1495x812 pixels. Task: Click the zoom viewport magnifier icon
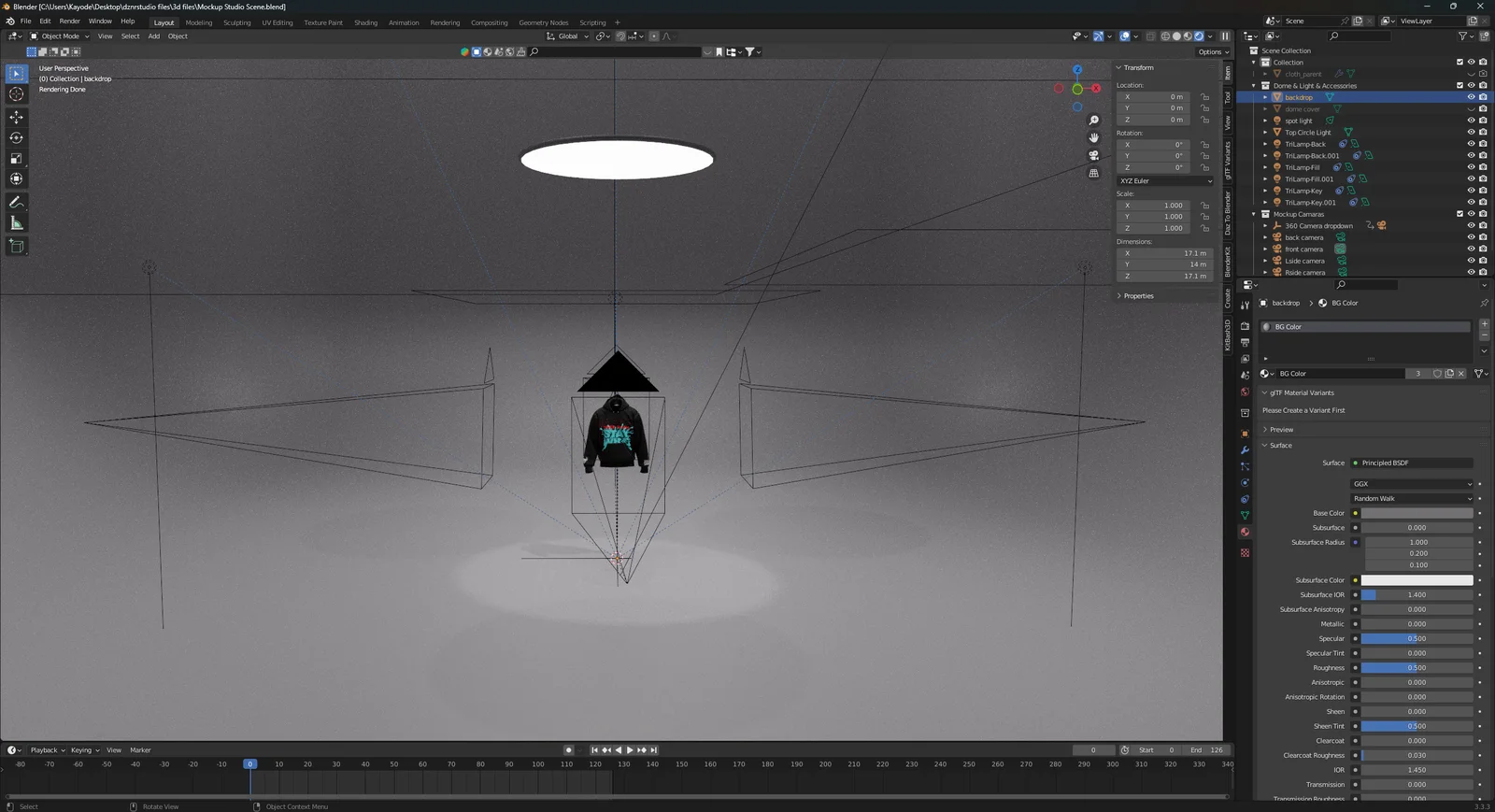pyautogui.click(x=1093, y=121)
